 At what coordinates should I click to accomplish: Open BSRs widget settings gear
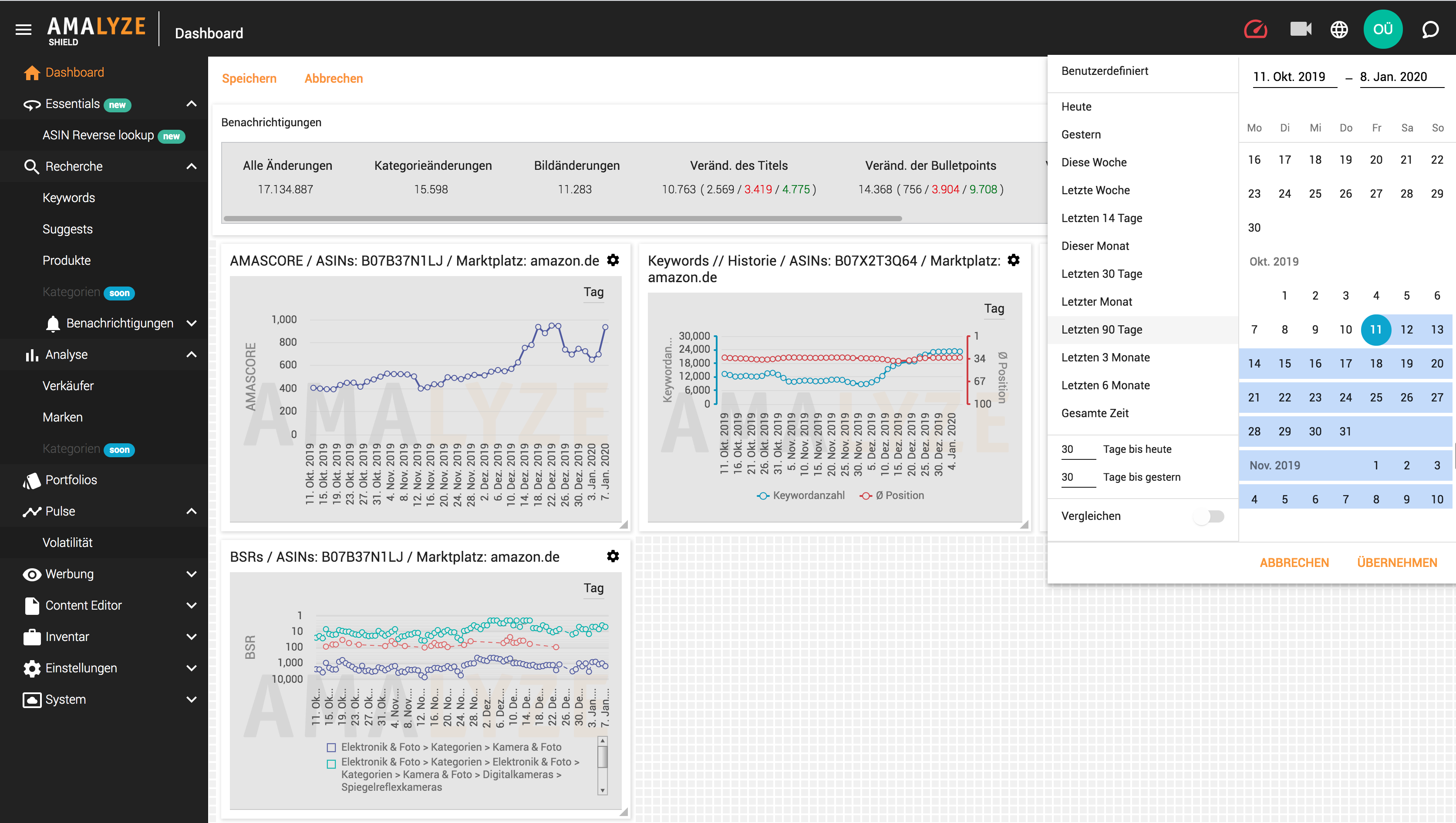click(x=613, y=556)
